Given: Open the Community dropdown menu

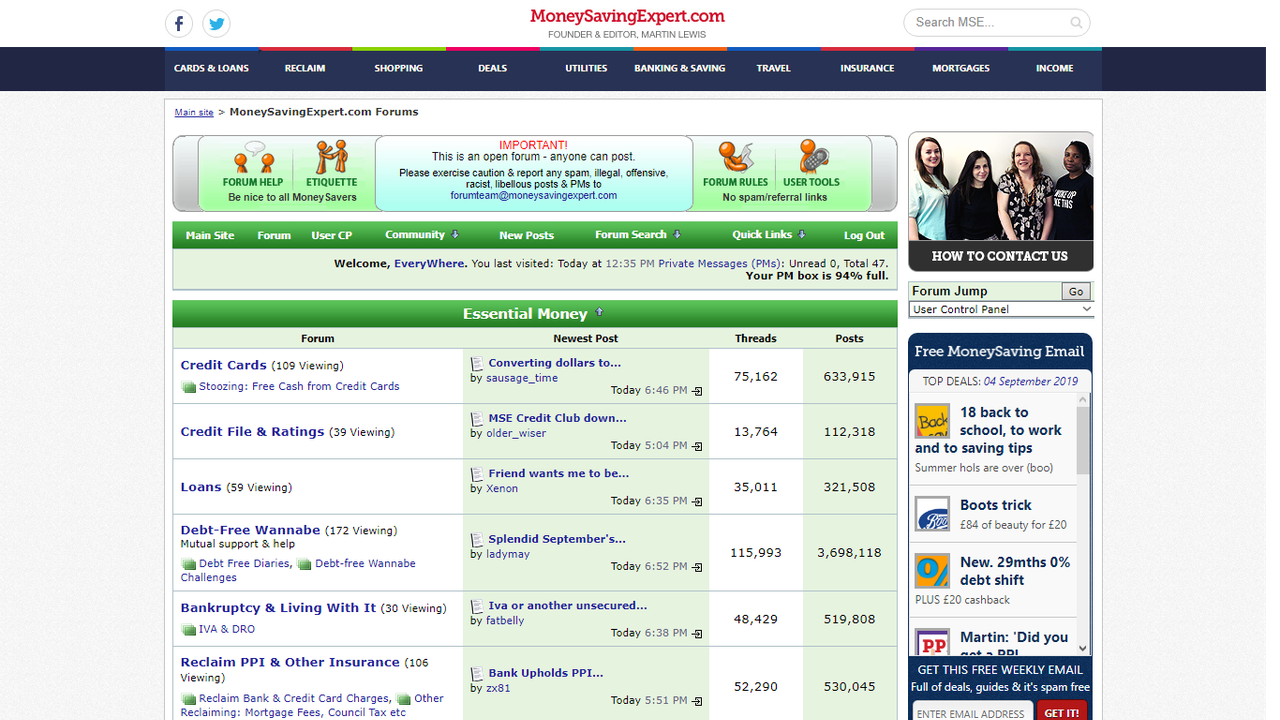Looking at the screenshot, I should (x=422, y=235).
